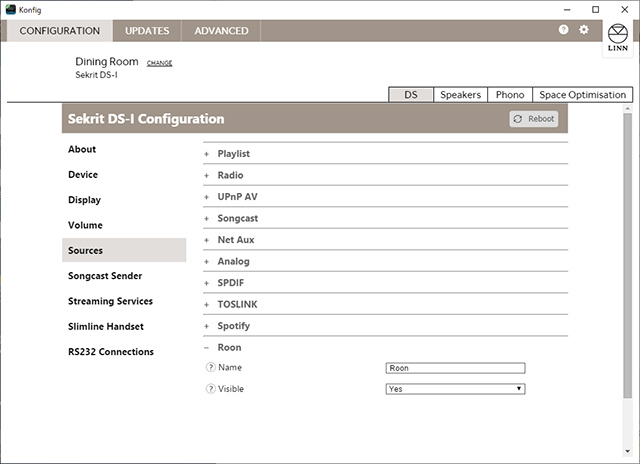The image size is (640, 464).
Task: Click the Konfig app icon in title bar
Action: pyautogui.click(x=11, y=9)
